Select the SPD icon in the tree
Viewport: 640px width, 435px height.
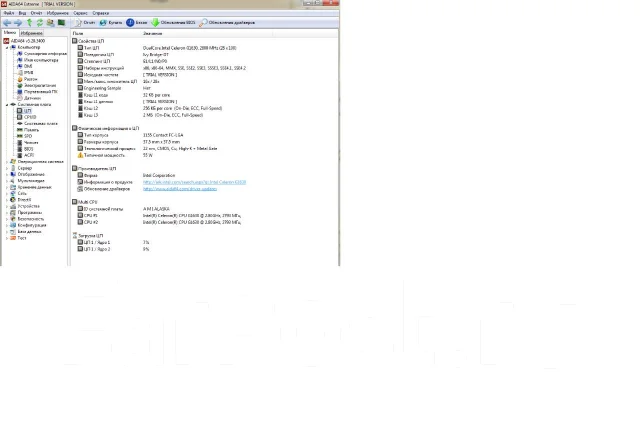click(x=19, y=136)
